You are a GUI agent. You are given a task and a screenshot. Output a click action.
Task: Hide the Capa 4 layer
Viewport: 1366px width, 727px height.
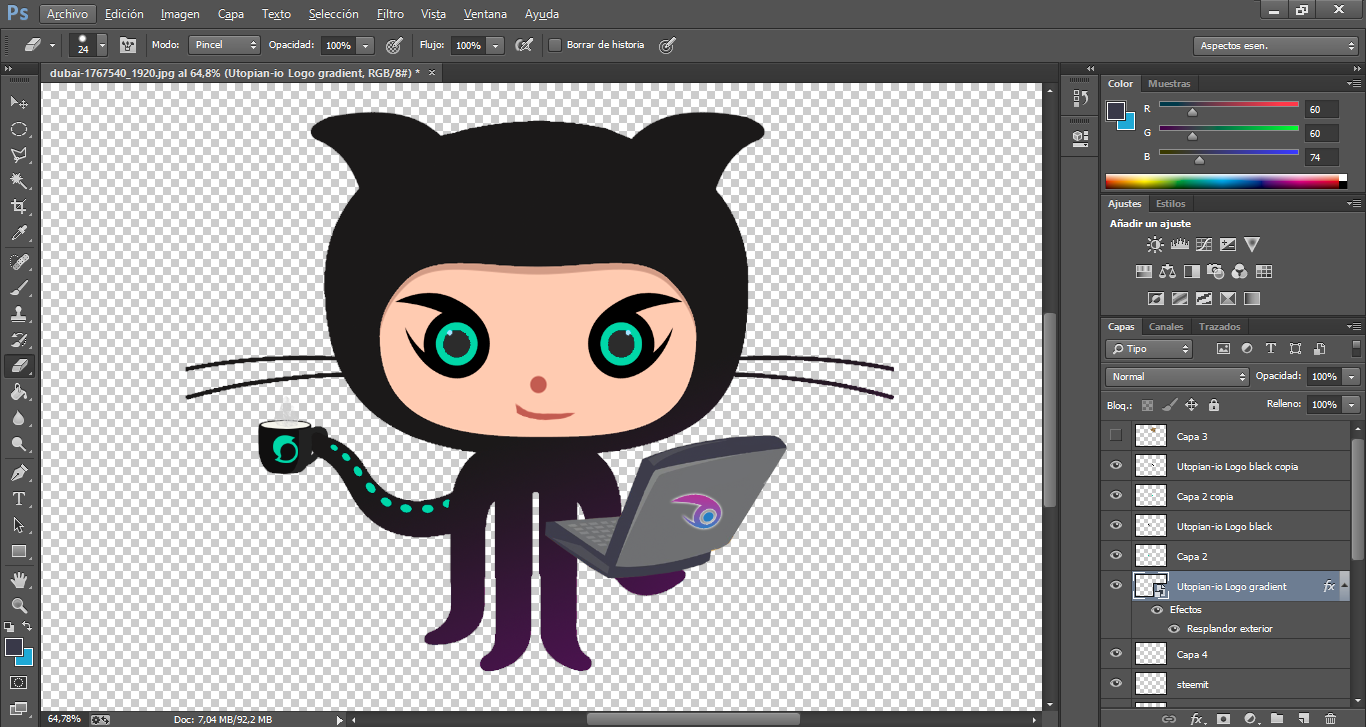(1116, 654)
